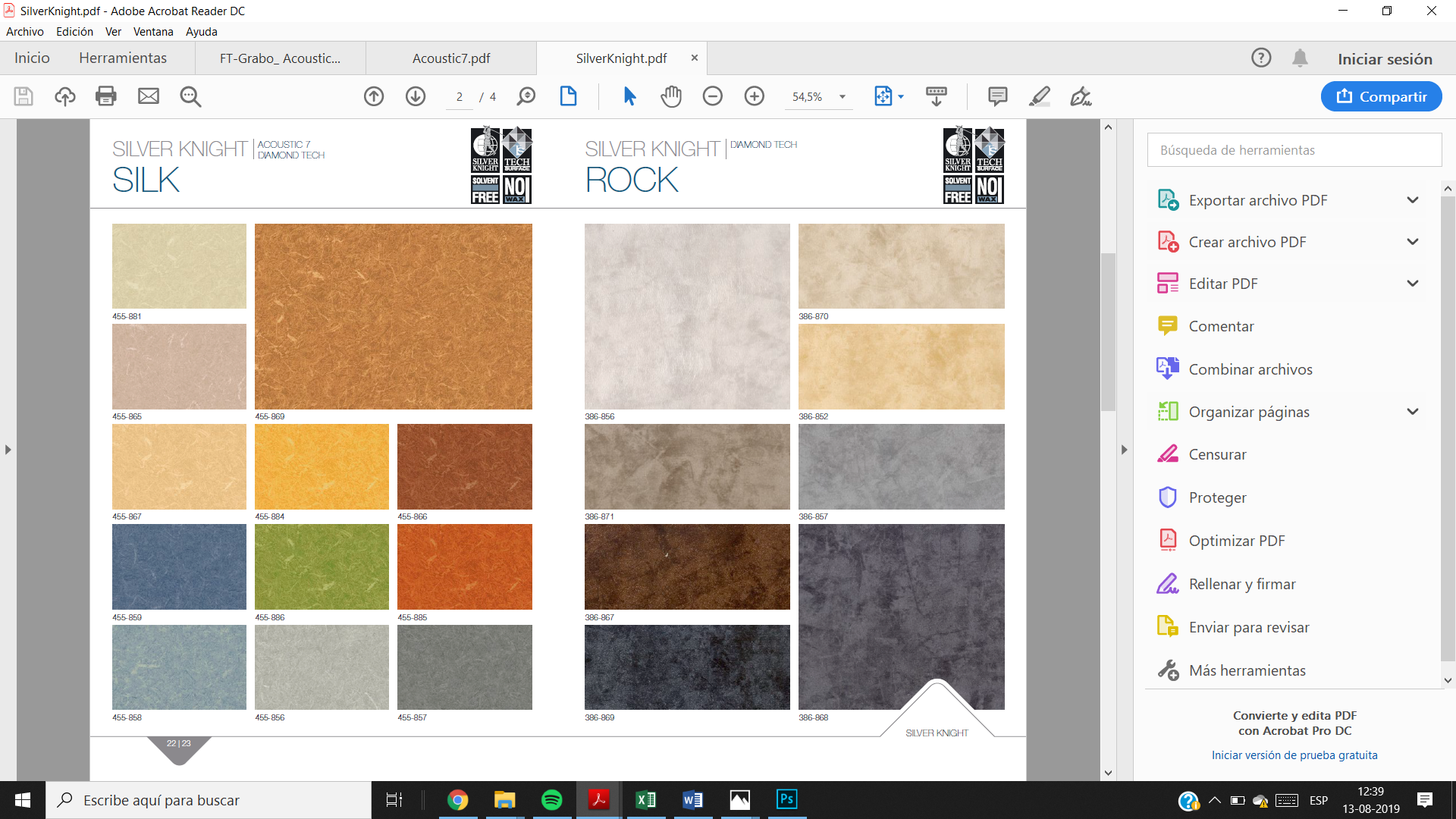Go to next page arrow
The image size is (1456, 819).
pos(416,96)
